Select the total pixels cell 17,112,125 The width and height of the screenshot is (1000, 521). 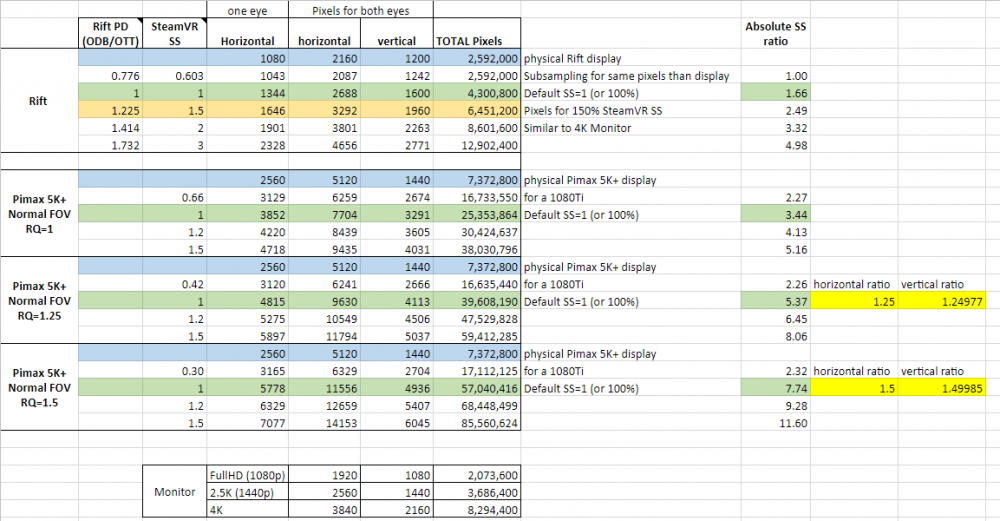477,371
